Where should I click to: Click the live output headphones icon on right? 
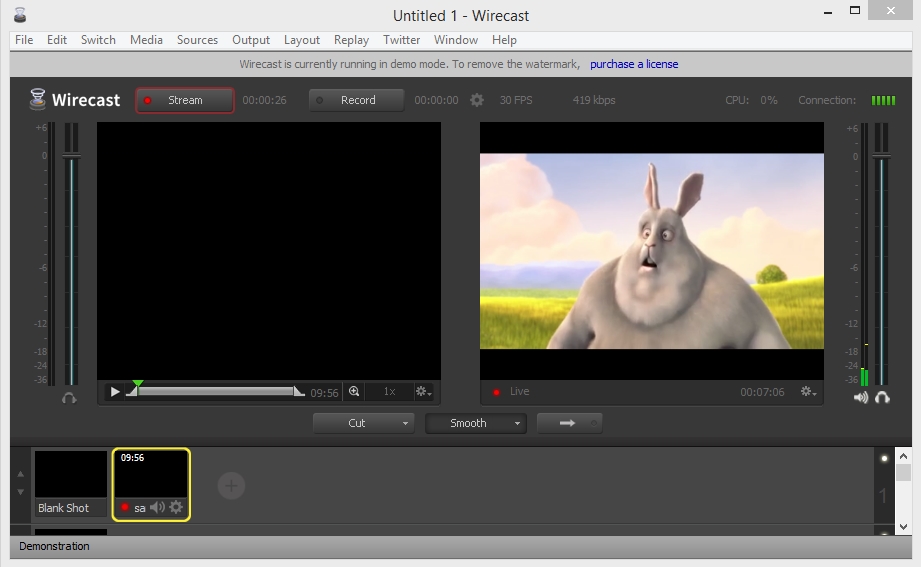click(882, 398)
